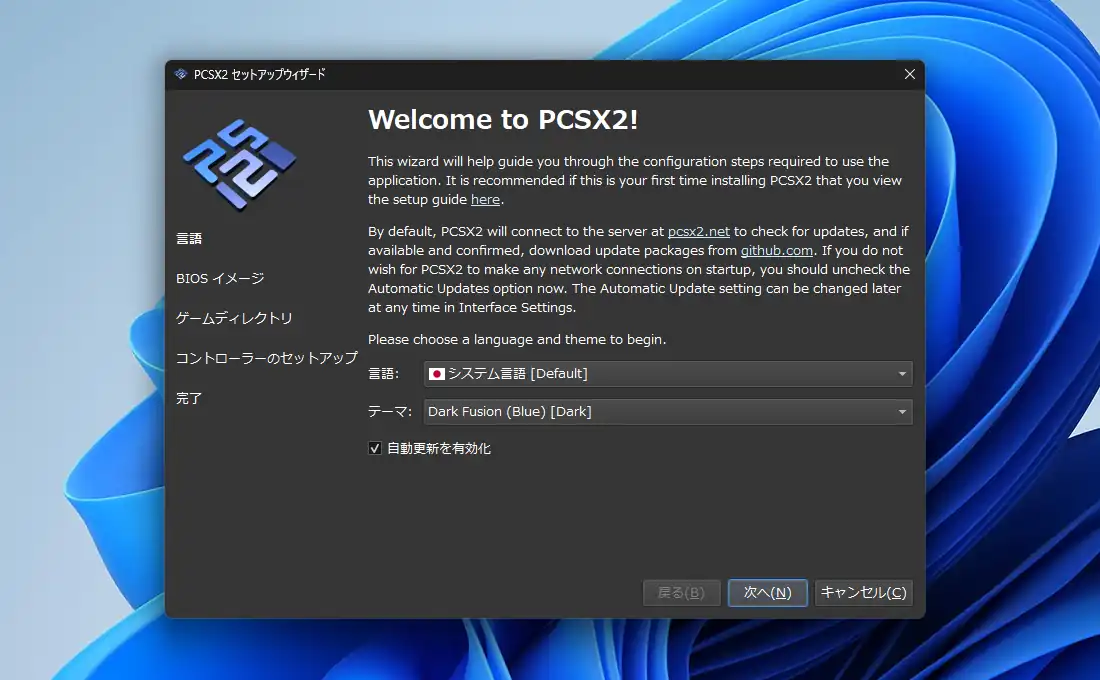Close the PCSX2 setup wizard window
The width and height of the screenshot is (1100, 680).
[909, 74]
